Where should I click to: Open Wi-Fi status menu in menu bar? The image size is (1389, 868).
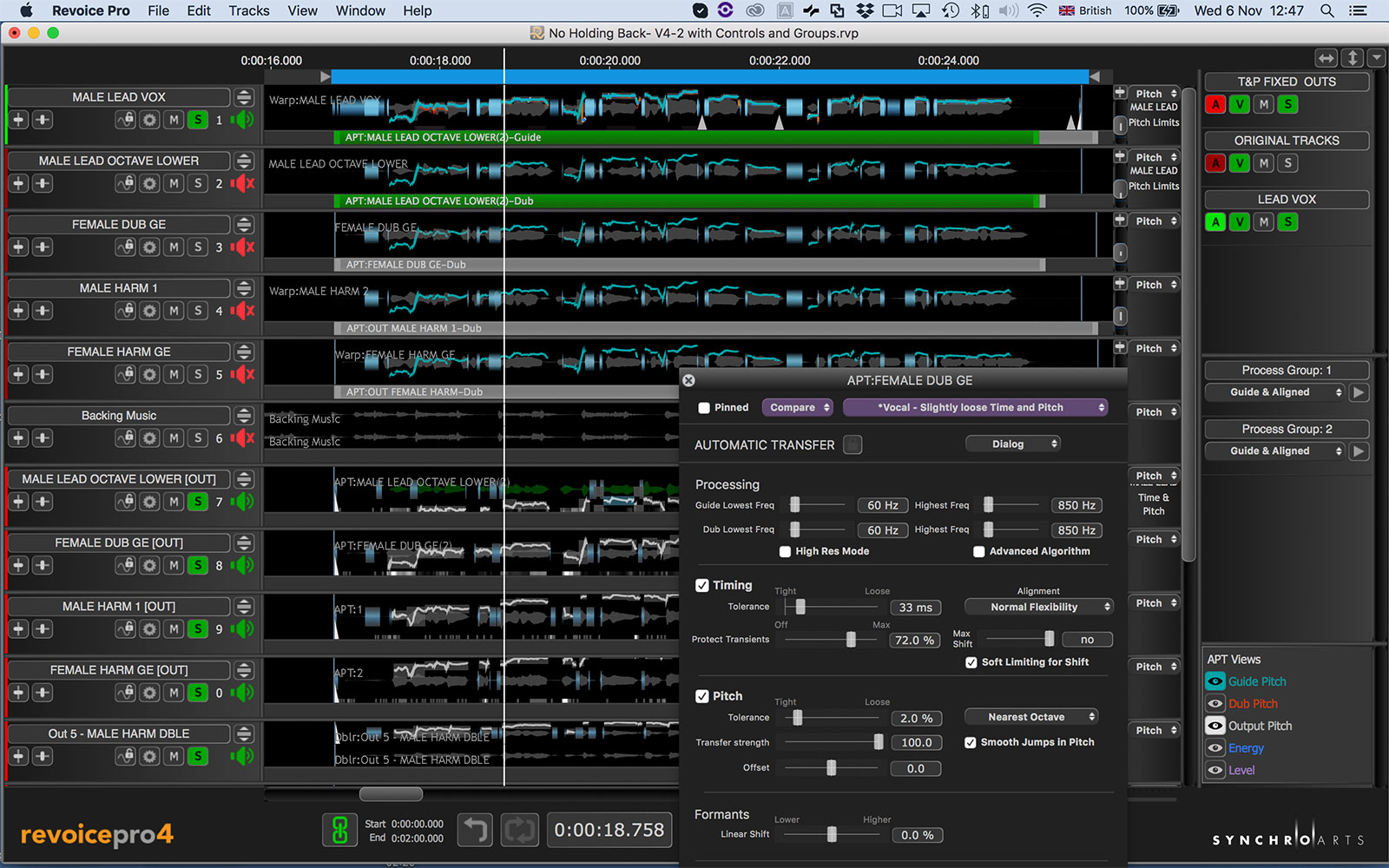point(1037,10)
